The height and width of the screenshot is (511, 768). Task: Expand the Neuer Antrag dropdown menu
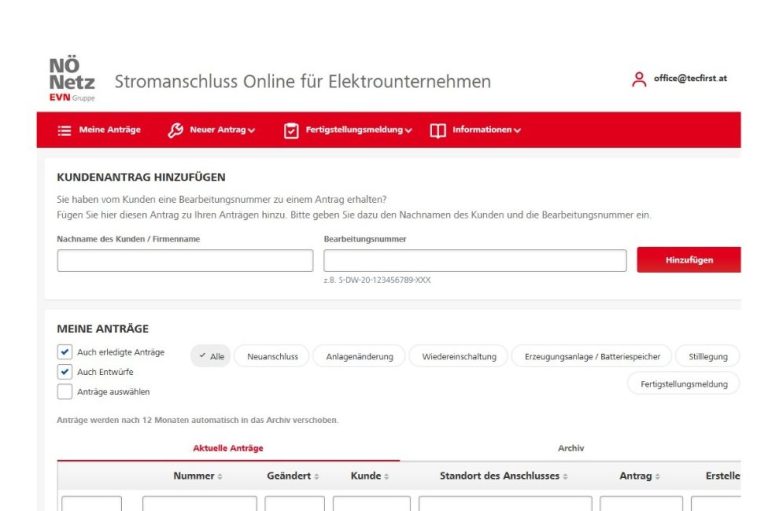[252, 131]
